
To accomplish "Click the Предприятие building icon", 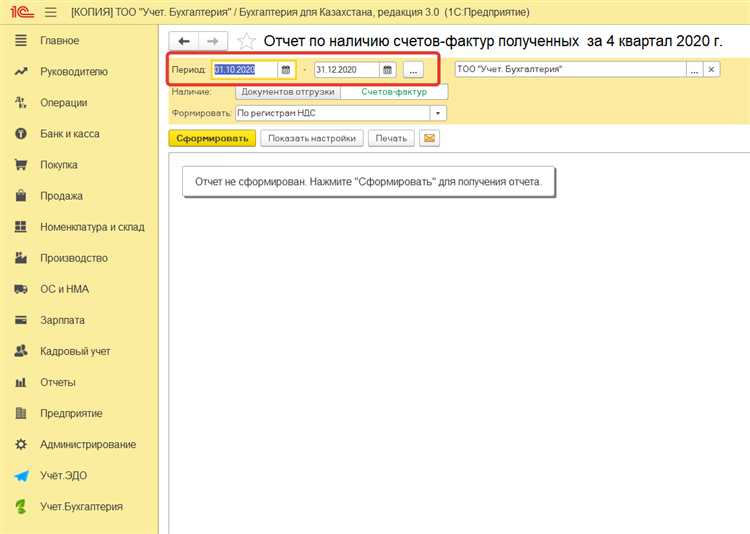I will tap(21, 413).
